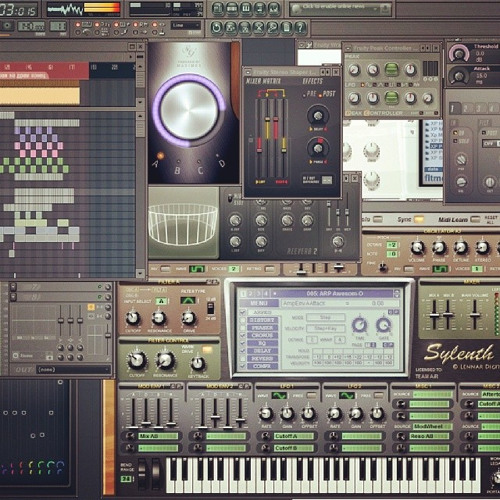500x500 pixels.
Task: Toggle the Compr effect checkbox in Sylenth
Action: [x=243, y=366]
